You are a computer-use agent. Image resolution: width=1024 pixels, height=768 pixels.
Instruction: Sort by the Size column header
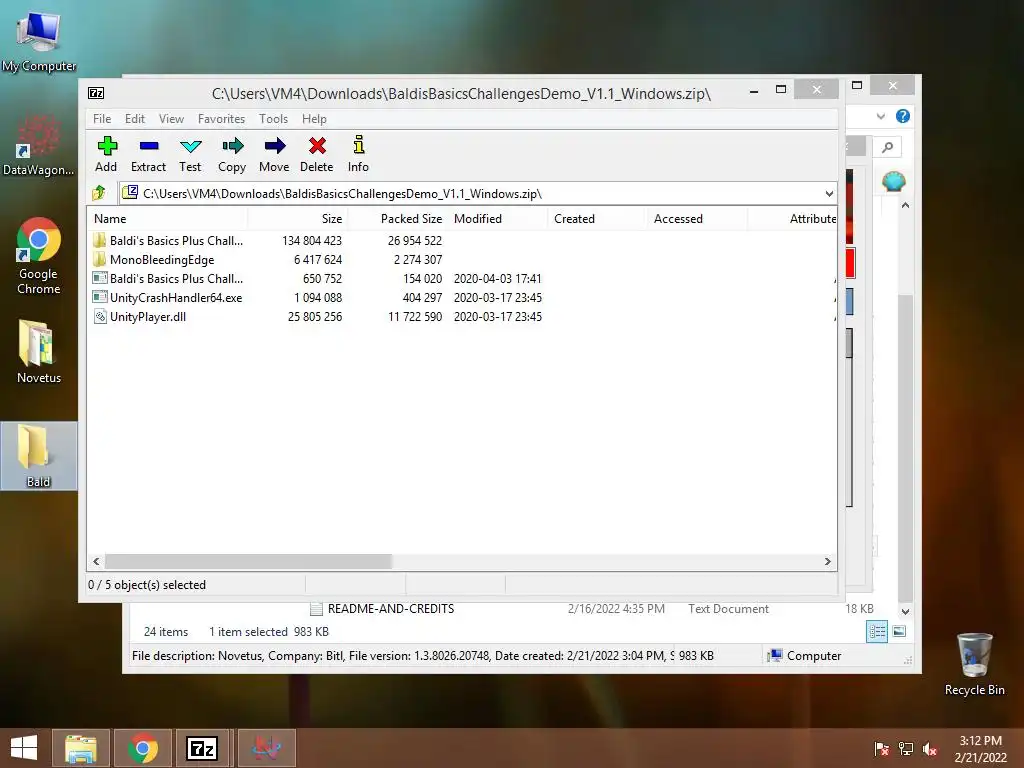coord(297,219)
